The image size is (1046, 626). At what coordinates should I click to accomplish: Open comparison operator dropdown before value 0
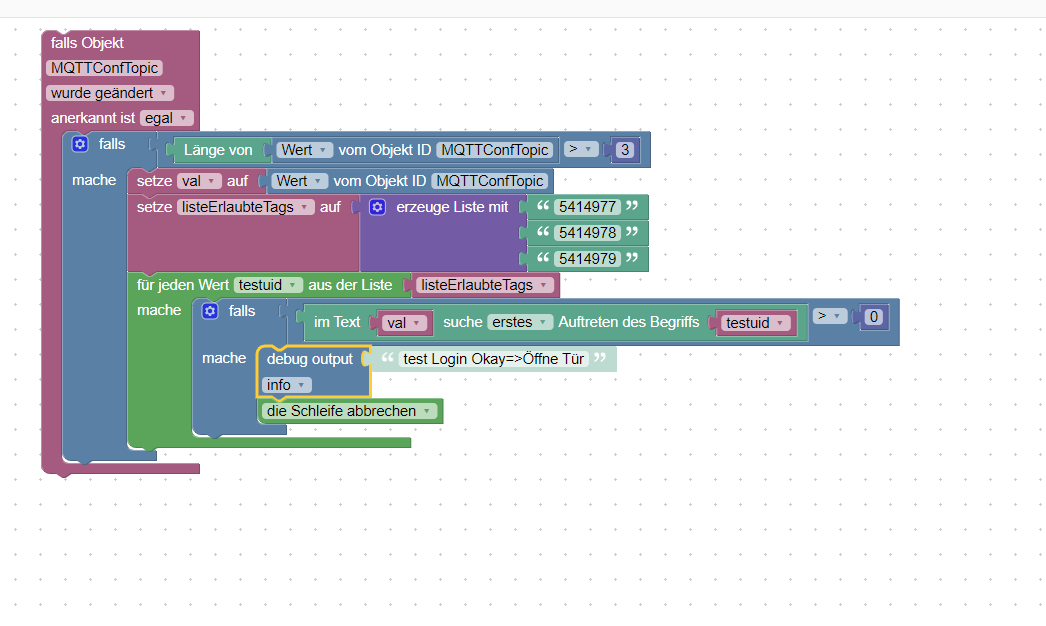pyautogui.click(x=830, y=316)
